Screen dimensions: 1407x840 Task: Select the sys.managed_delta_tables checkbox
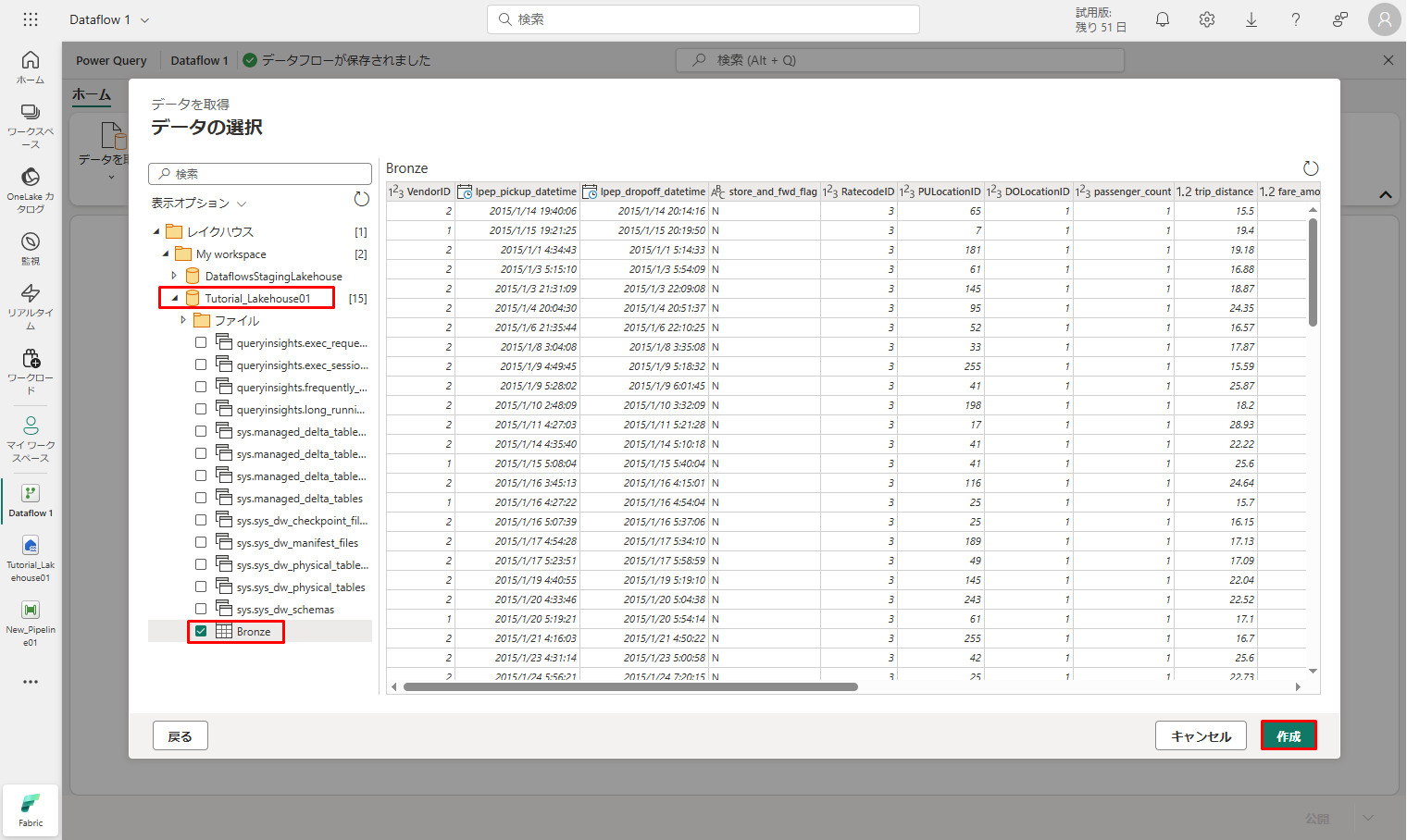[201, 498]
